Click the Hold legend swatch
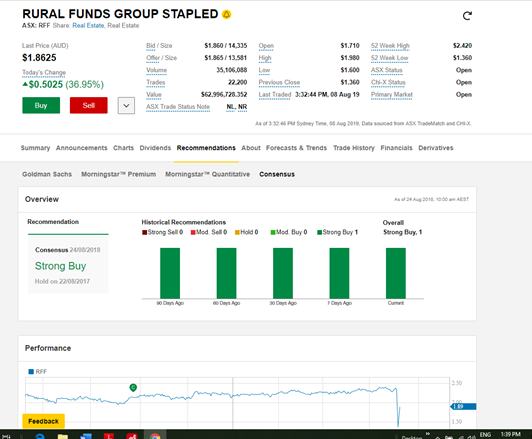 click(x=238, y=232)
